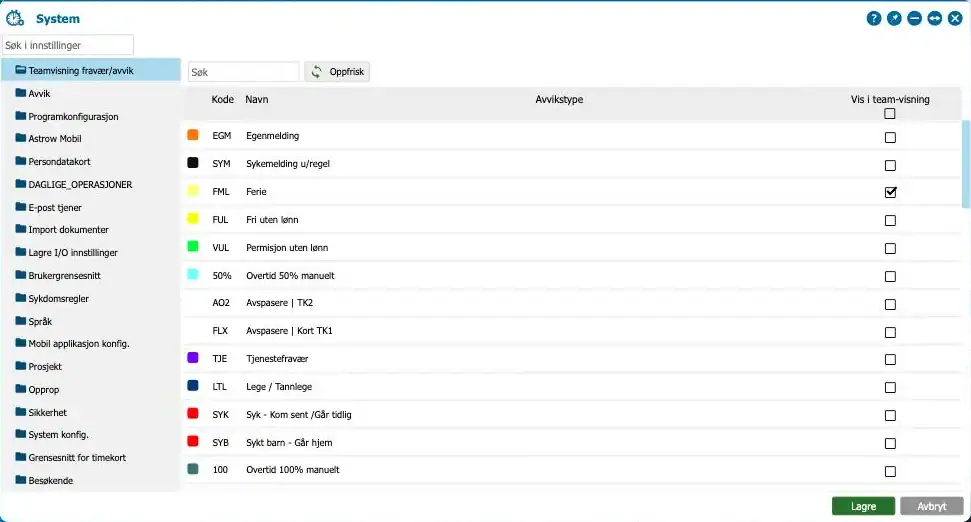The width and height of the screenshot is (971, 522).
Task: Enable team view for Lege / Tannlege
Action: [x=890, y=388]
